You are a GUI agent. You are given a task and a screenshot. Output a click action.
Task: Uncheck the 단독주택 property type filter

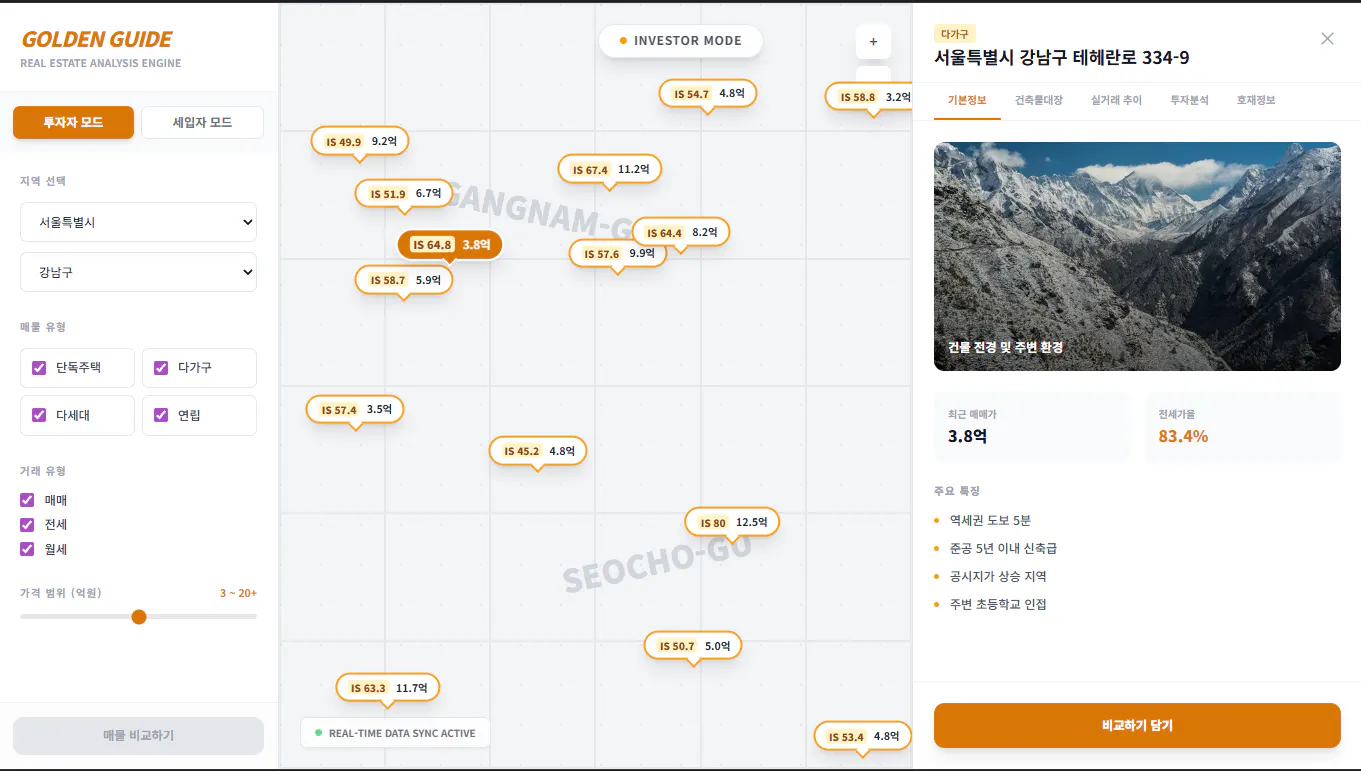click(40, 368)
